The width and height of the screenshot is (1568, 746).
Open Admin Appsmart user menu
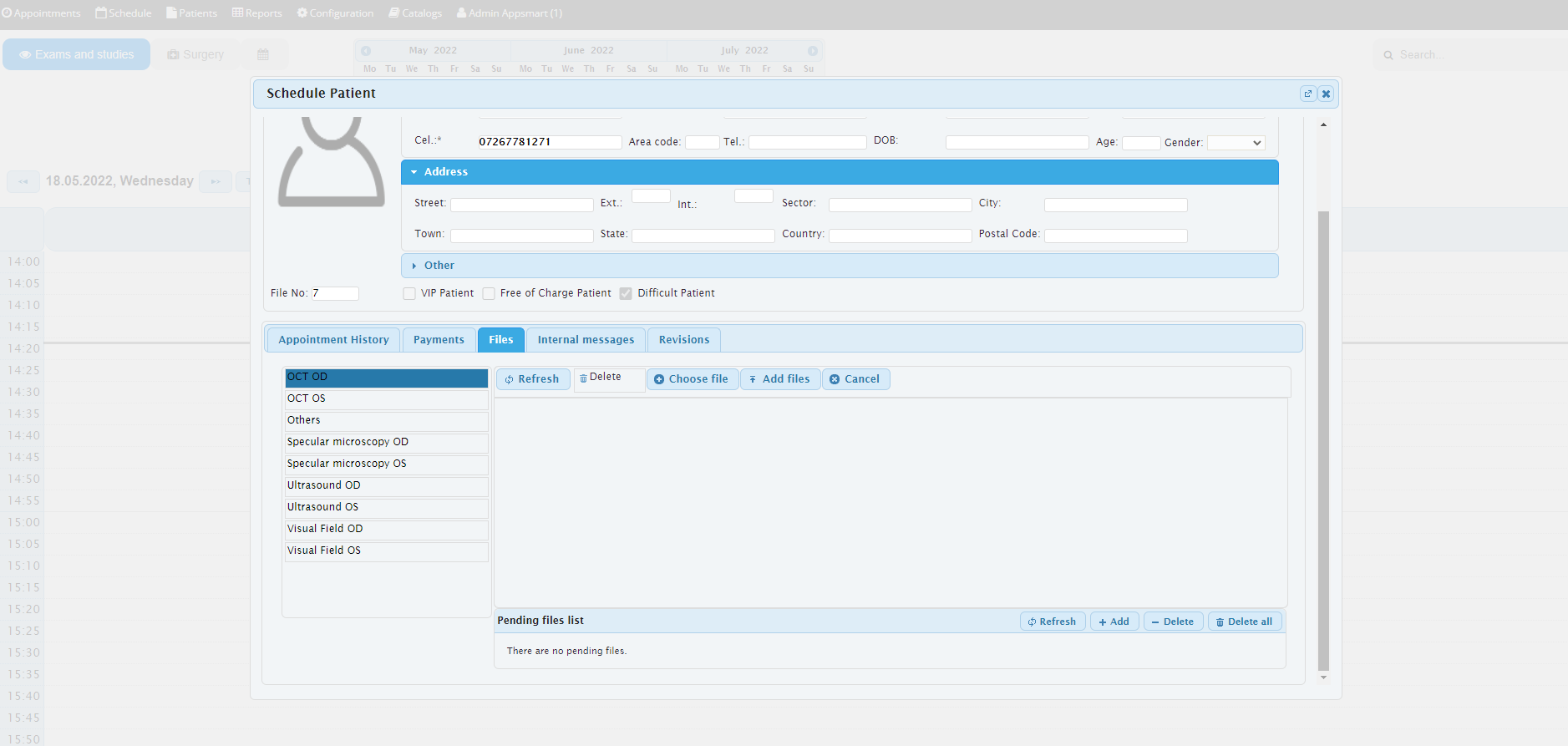(509, 13)
